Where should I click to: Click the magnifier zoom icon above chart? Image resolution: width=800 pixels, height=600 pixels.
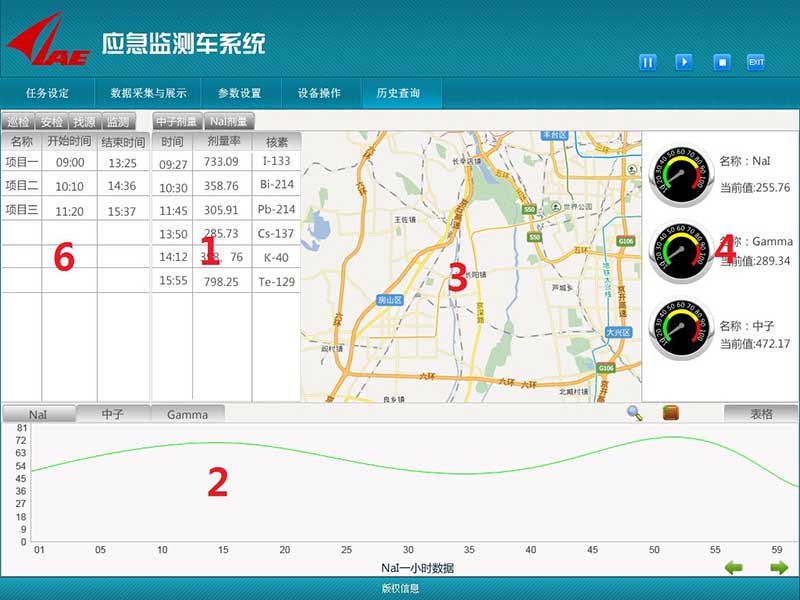click(x=634, y=413)
